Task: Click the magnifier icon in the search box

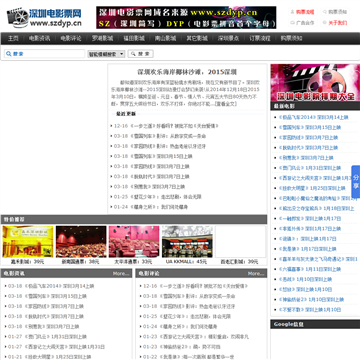Action: click(8, 54)
